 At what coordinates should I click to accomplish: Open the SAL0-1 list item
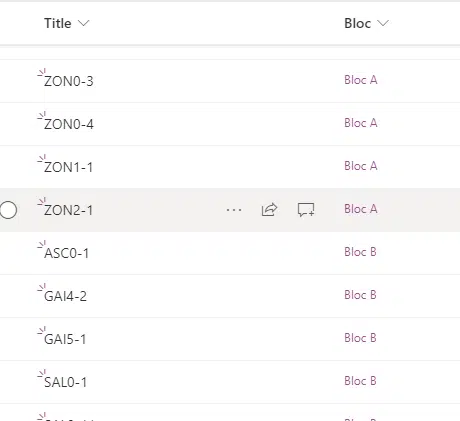[65, 382]
